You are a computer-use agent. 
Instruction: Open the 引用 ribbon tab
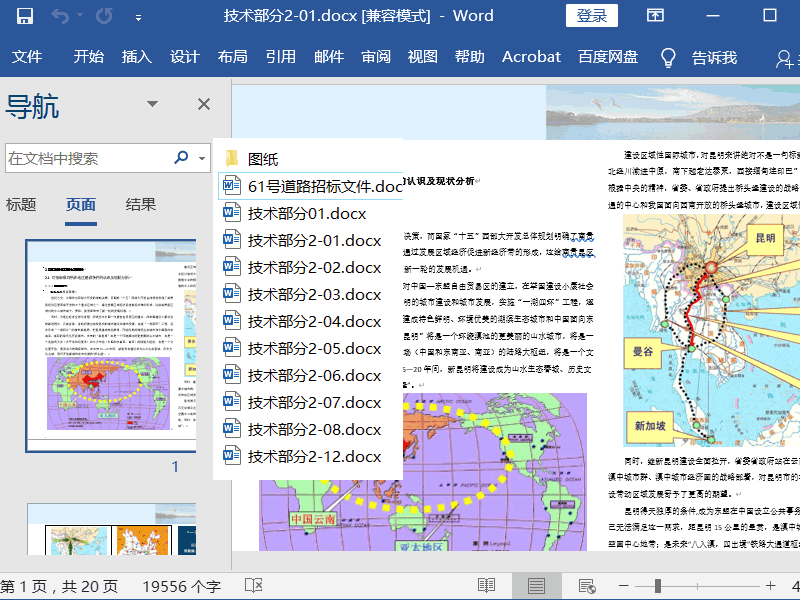[x=280, y=57]
